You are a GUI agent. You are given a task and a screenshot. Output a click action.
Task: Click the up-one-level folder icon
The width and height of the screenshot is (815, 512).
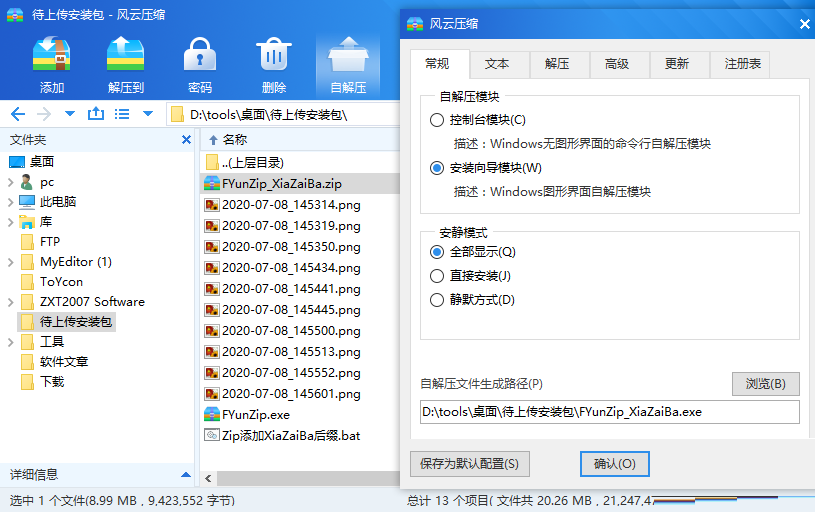click(96, 113)
